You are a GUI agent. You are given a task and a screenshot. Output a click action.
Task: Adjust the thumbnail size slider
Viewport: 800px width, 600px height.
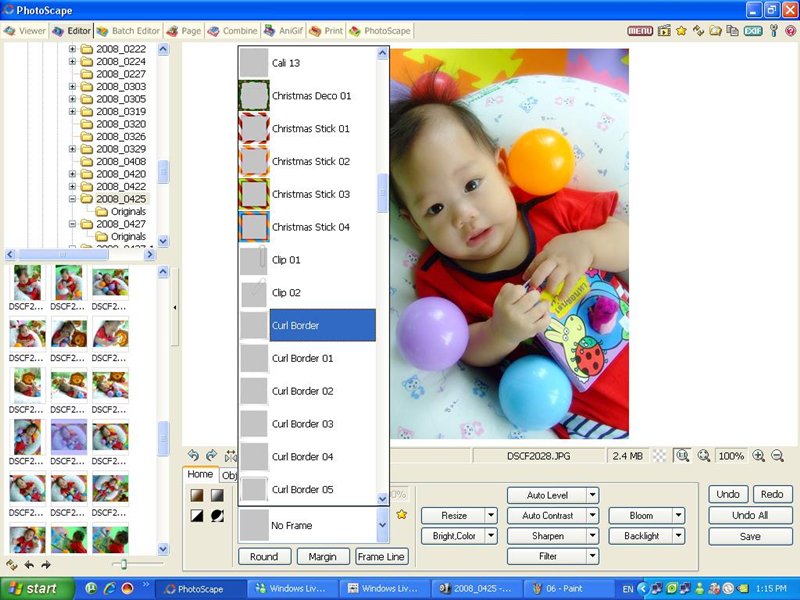[x=124, y=564]
